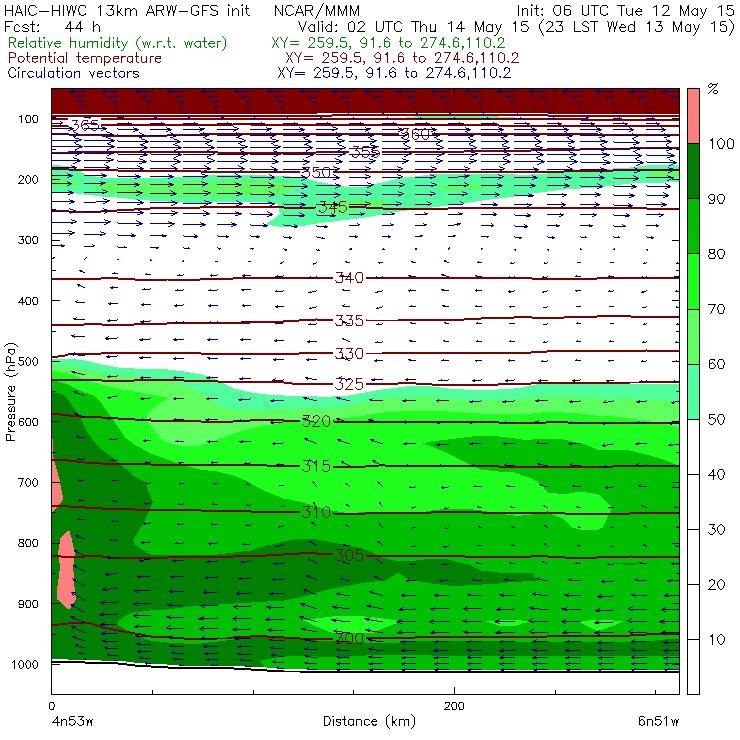Click the '200' distance axis tick label
Viewport: 740px width, 740px height.
coord(454,706)
